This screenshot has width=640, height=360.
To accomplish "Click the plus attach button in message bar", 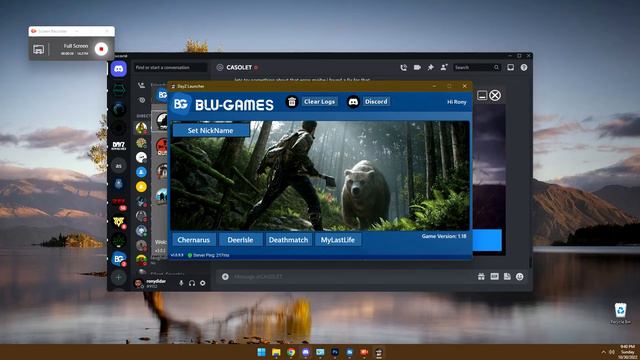I will point(225,277).
